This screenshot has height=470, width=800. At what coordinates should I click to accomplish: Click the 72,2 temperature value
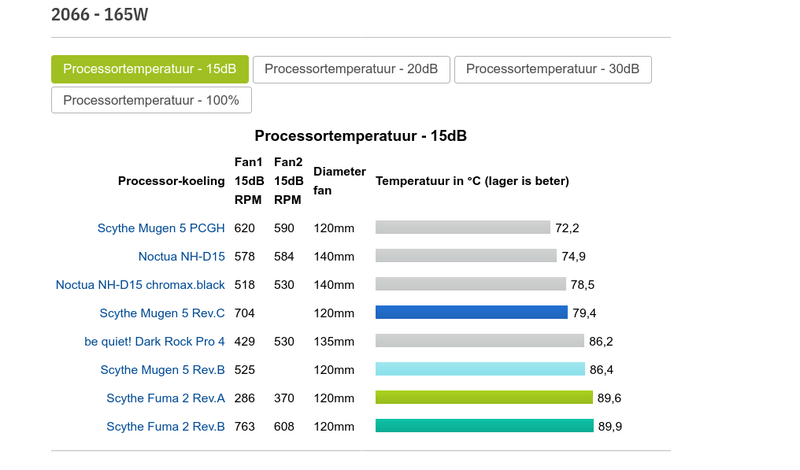(567, 228)
